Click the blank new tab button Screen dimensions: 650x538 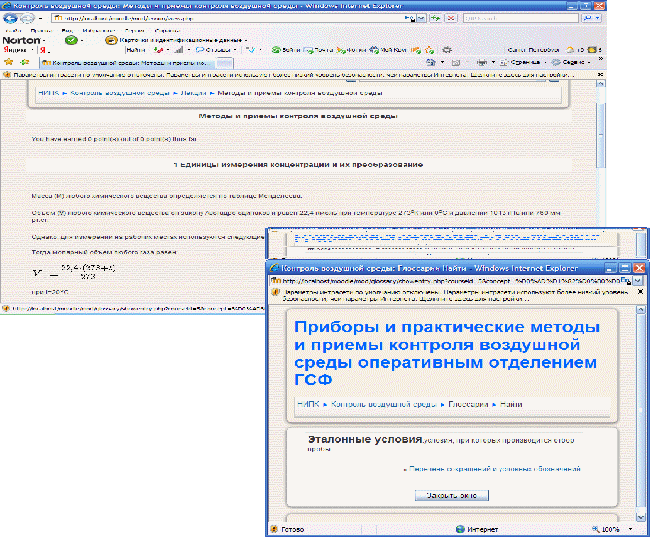point(225,63)
